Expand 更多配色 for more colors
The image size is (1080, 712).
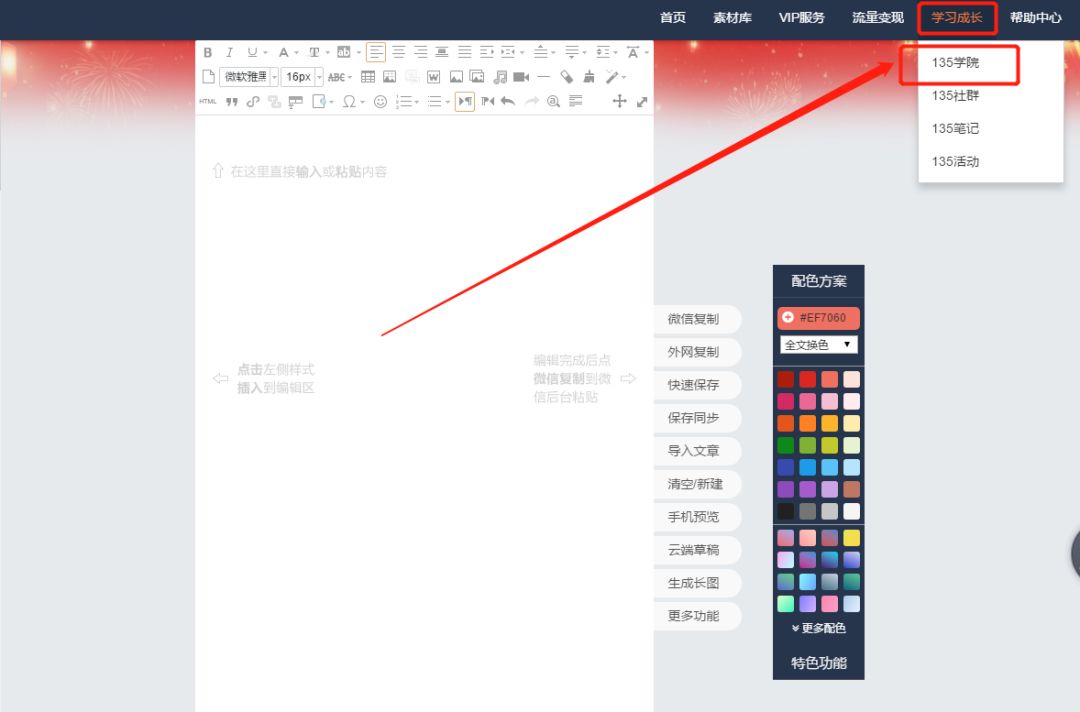tap(818, 628)
